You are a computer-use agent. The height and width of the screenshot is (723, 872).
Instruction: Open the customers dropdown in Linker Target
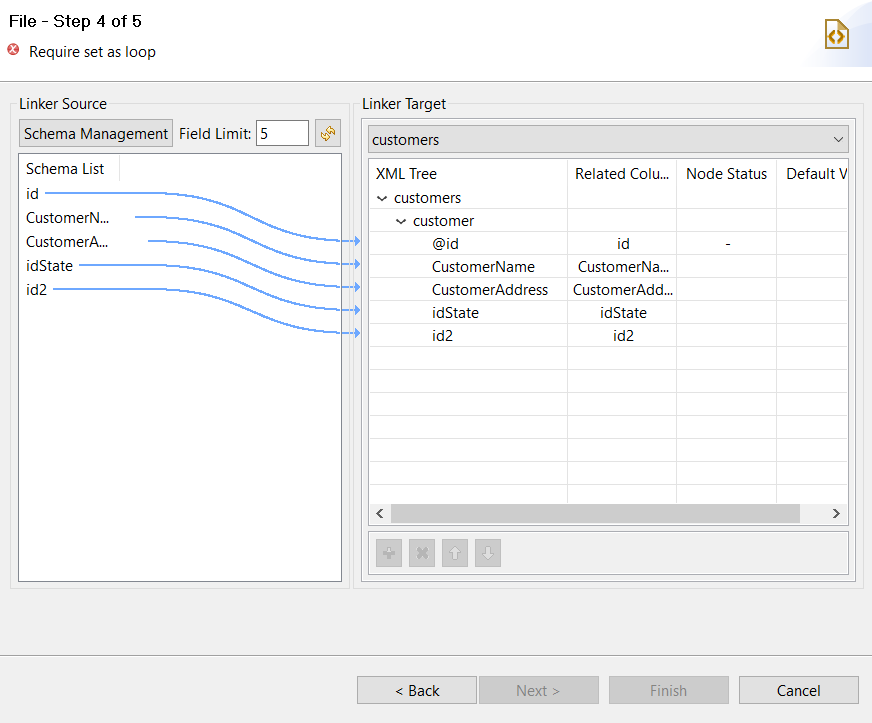coord(840,138)
